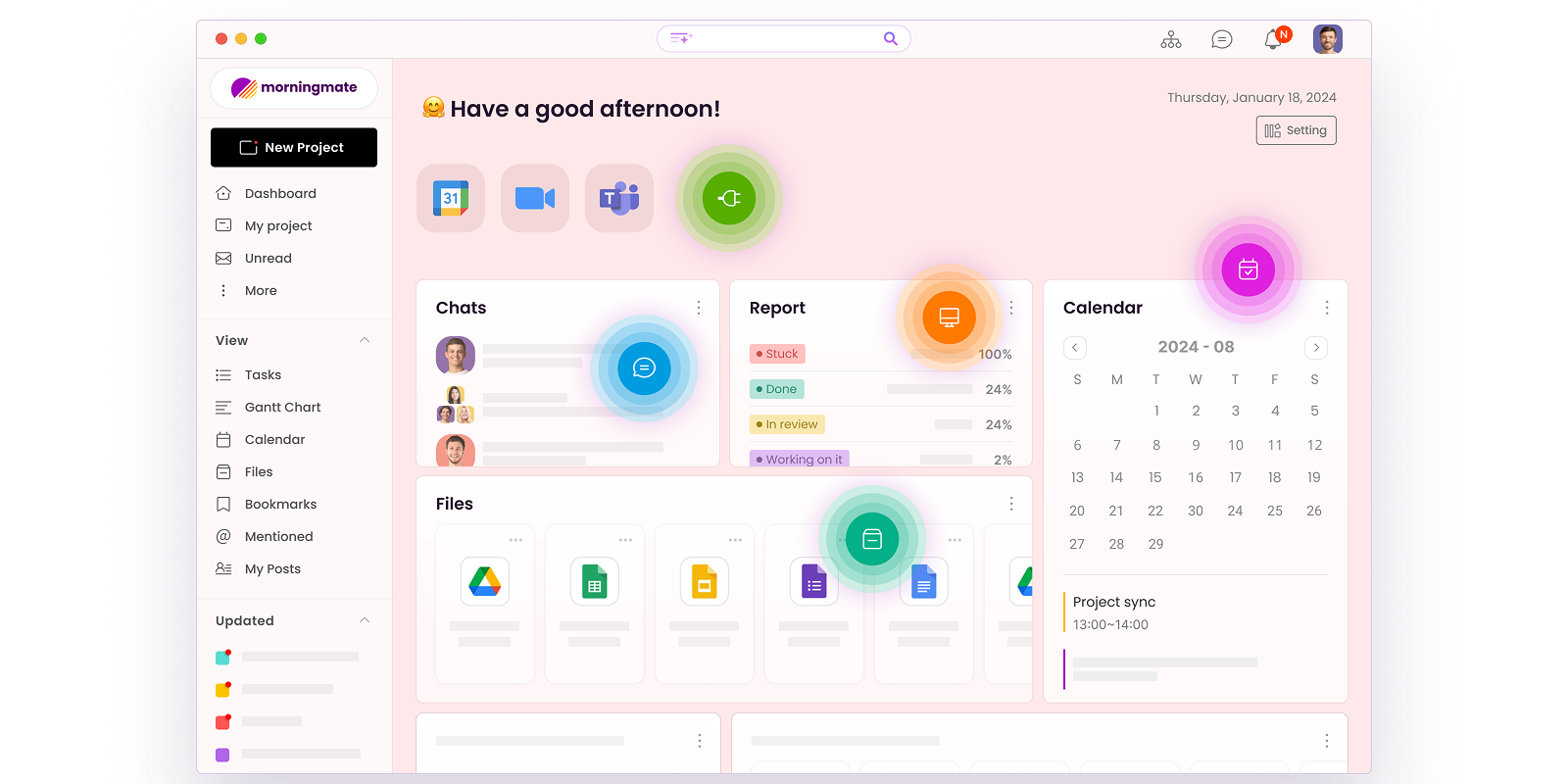Collapse the Updated section
1568x784 pixels.
[x=365, y=620]
